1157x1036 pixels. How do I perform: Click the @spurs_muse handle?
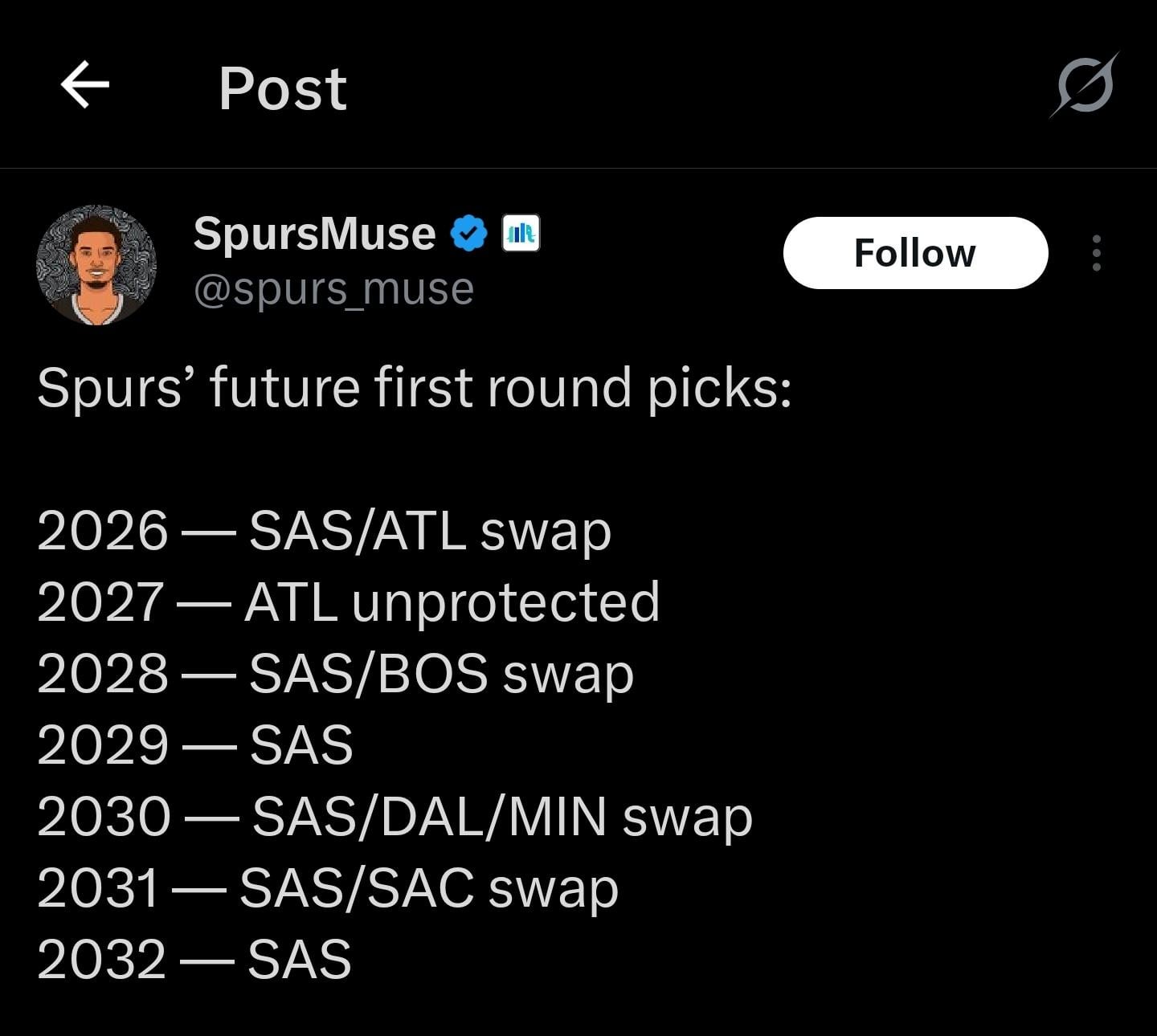(x=333, y=289)
